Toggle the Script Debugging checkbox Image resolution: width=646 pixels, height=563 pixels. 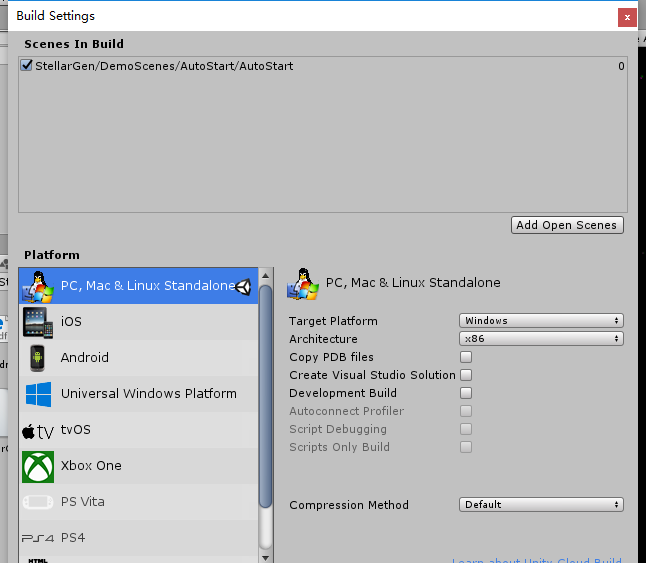tap(466, 429)
